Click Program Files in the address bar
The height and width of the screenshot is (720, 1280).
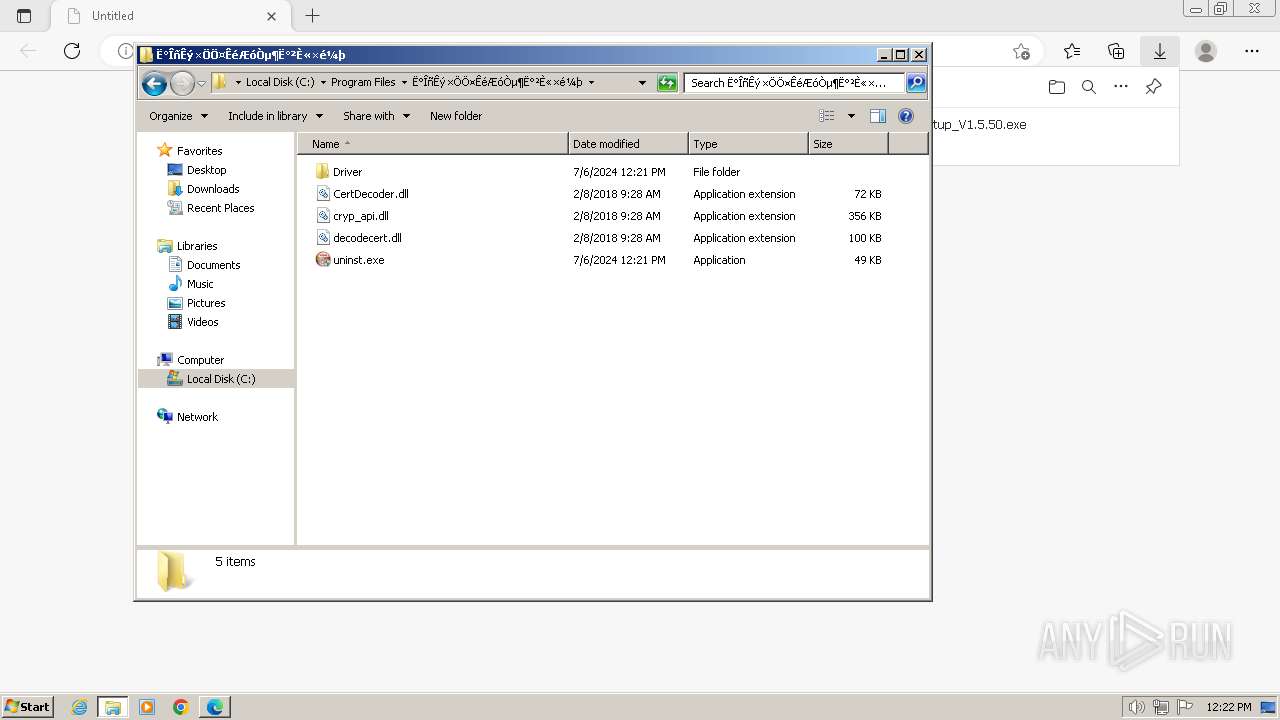tap(363, 83)
